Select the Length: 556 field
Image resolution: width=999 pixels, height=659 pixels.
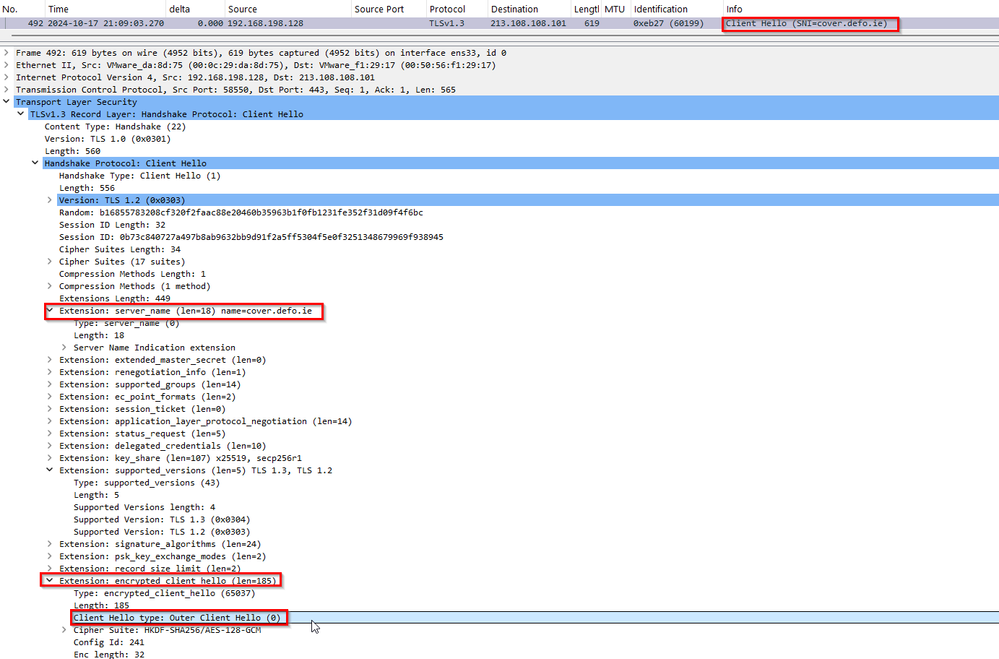(x=87, y=188)
